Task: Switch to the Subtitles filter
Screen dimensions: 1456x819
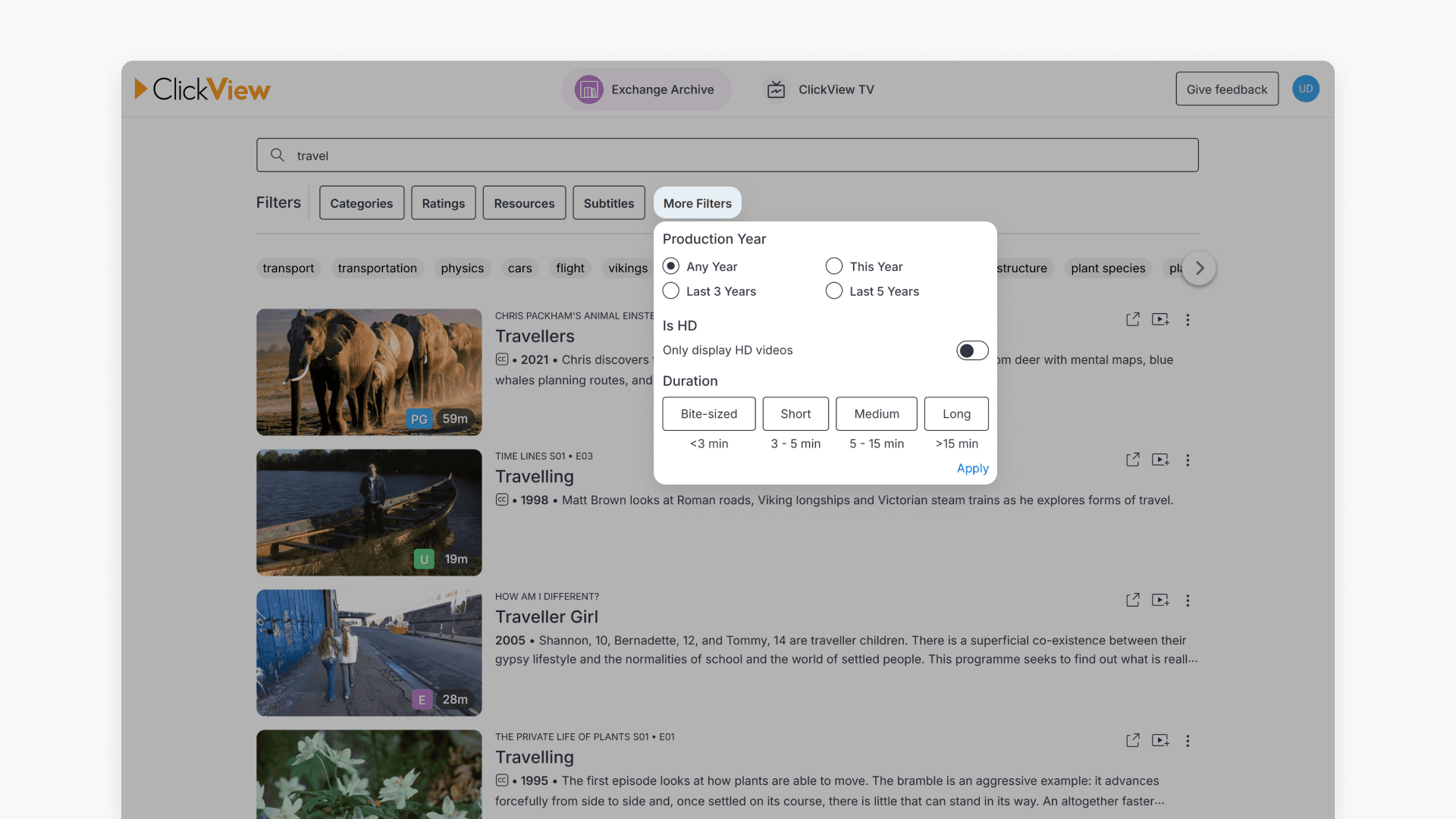Action: (x=608, y=202)
